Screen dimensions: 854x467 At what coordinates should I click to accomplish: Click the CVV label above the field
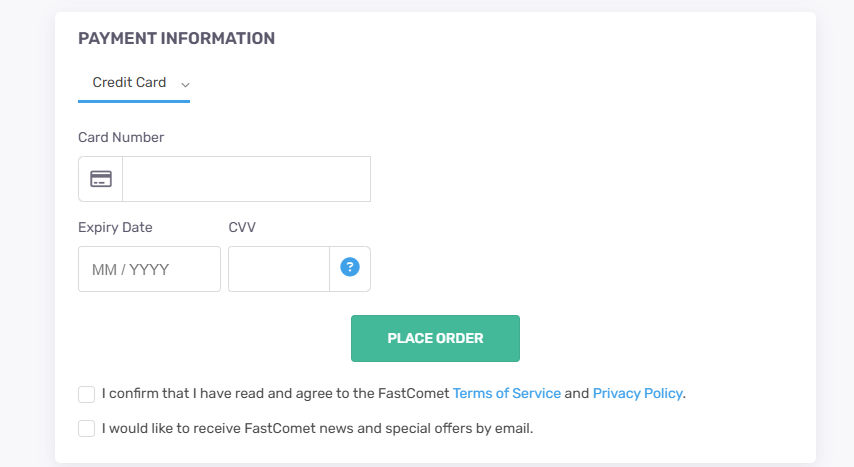[242, 227]
